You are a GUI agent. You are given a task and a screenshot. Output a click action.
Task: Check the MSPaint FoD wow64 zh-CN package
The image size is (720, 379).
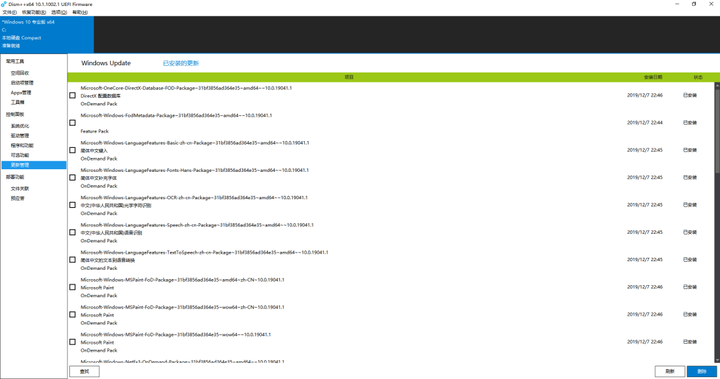click(x=73, y=315)
